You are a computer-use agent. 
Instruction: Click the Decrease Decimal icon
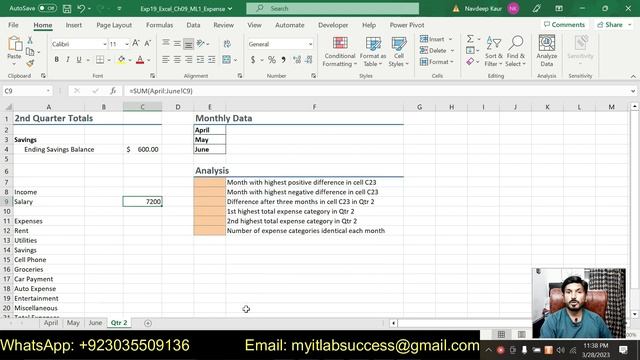309,60
